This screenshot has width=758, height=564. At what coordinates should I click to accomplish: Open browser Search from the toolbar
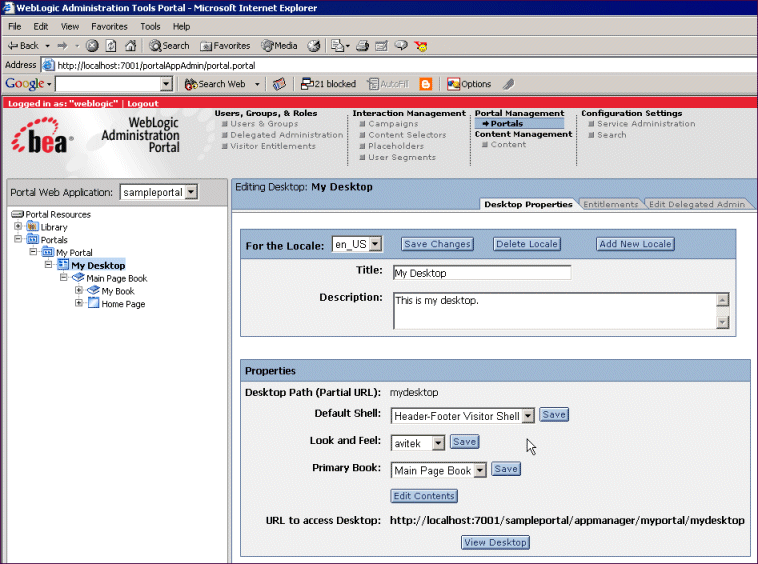(169, 46)
